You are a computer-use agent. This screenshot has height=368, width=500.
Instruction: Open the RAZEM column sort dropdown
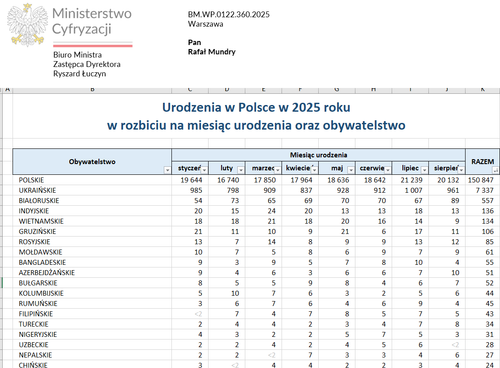point(496,170)
